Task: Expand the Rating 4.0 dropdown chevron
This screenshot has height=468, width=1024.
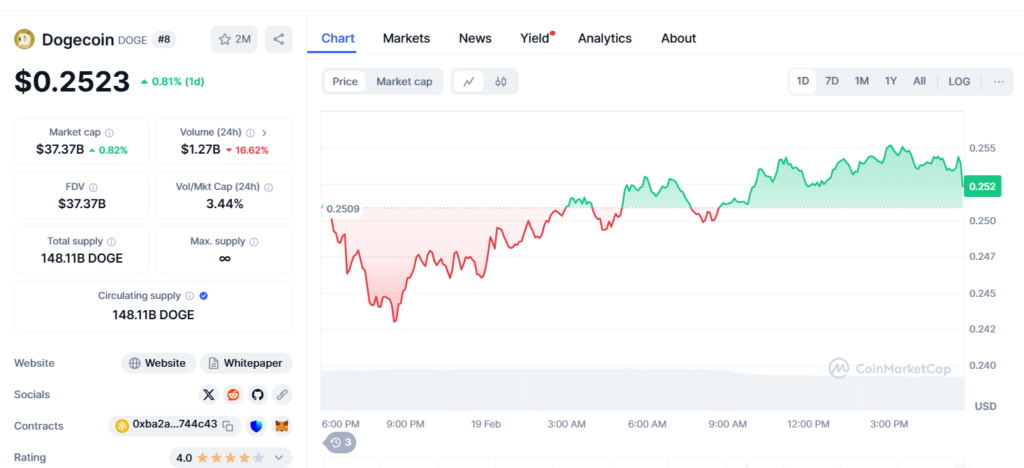Action: [279, 458]
